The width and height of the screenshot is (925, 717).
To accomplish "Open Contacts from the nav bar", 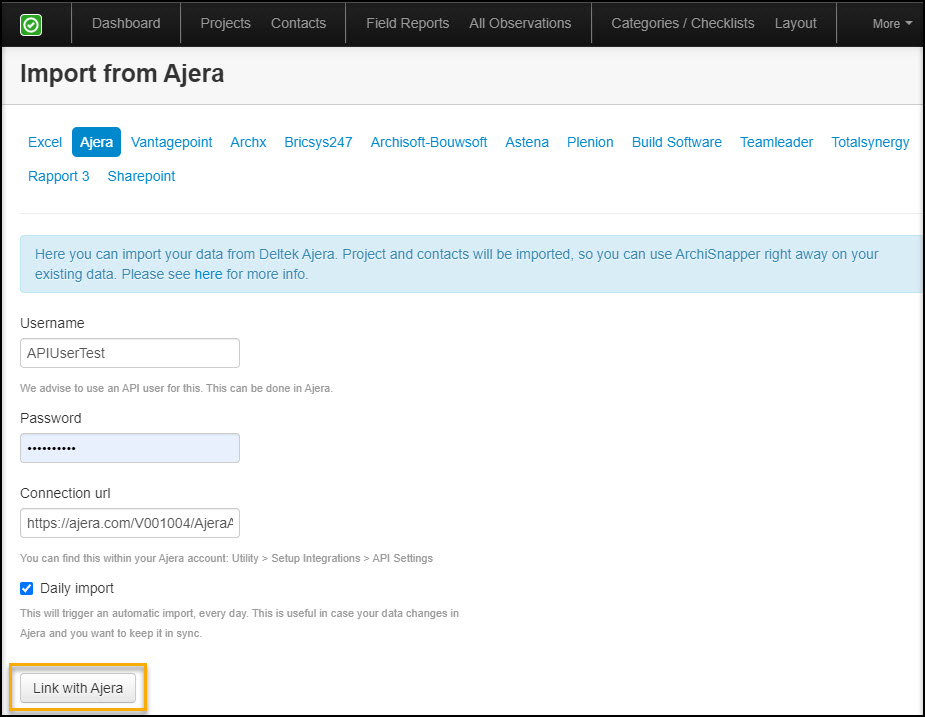I will pyautogui.click(x=299, y=23).
